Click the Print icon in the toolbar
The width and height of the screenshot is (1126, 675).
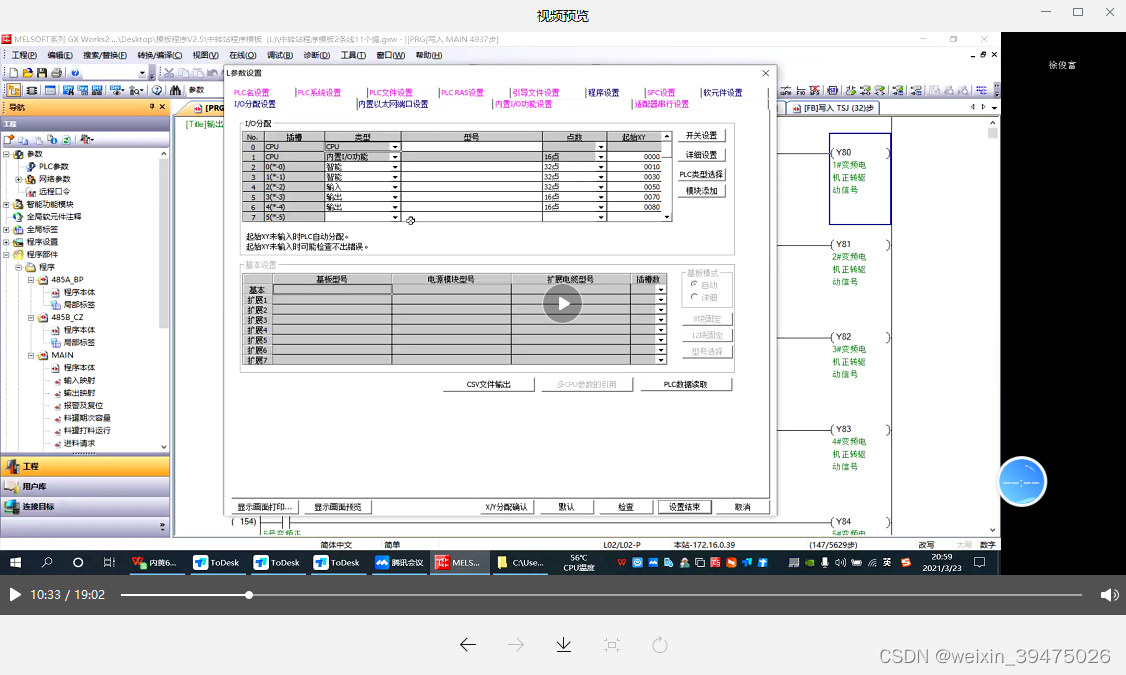click(55, 72)
